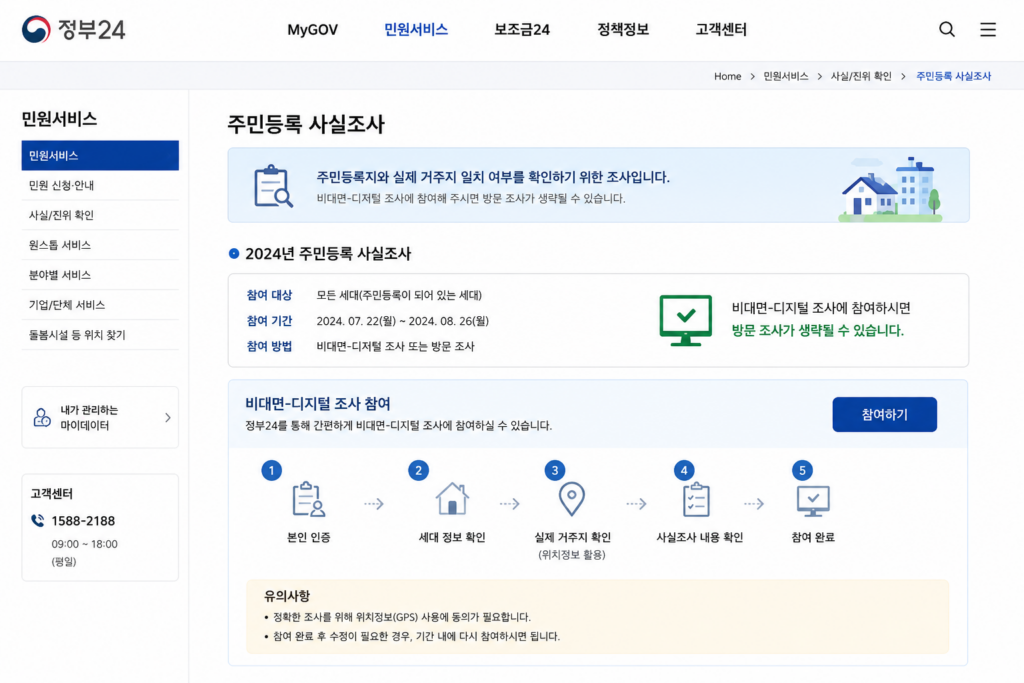Click the 참여 기간 label
The image size is (1024, 683).
coord(269,321)
